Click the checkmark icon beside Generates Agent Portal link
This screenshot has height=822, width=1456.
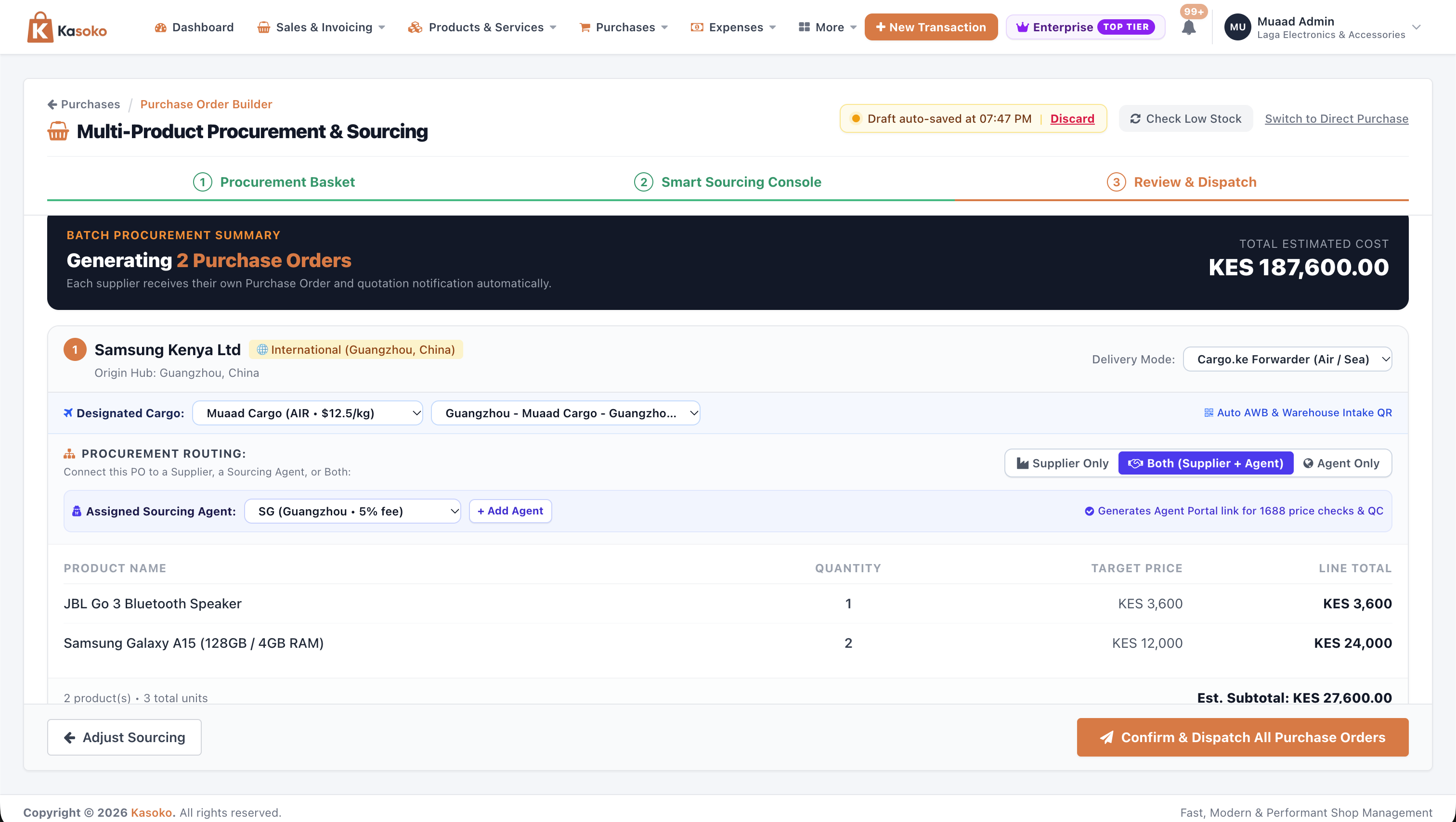click(x=1089, y=511)
